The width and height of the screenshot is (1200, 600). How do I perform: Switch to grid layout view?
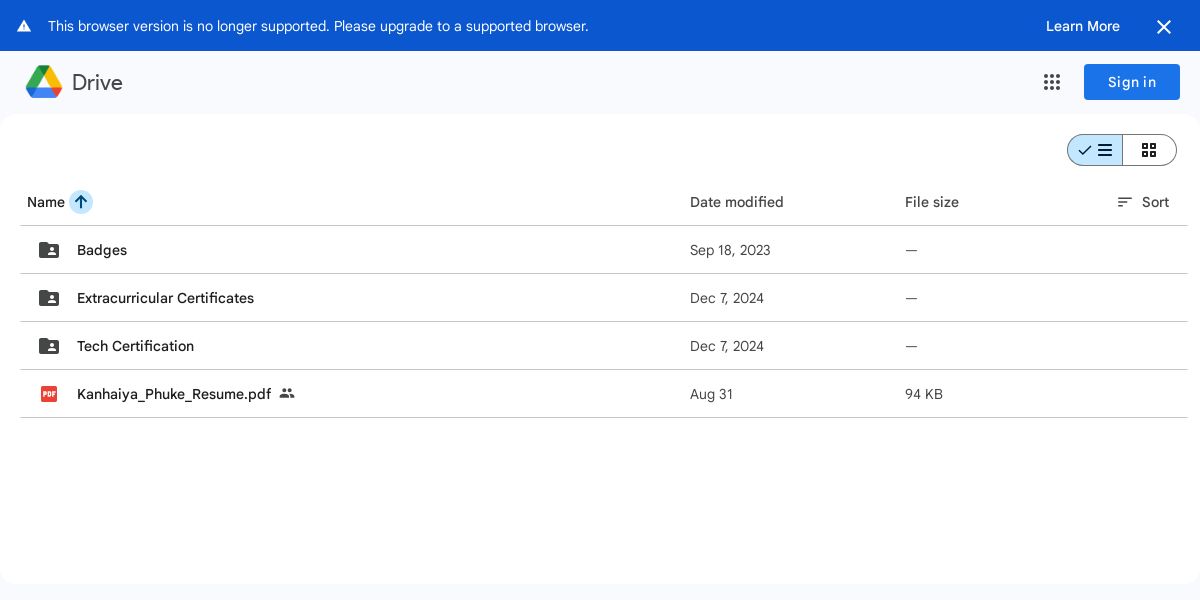[1149, 150]
